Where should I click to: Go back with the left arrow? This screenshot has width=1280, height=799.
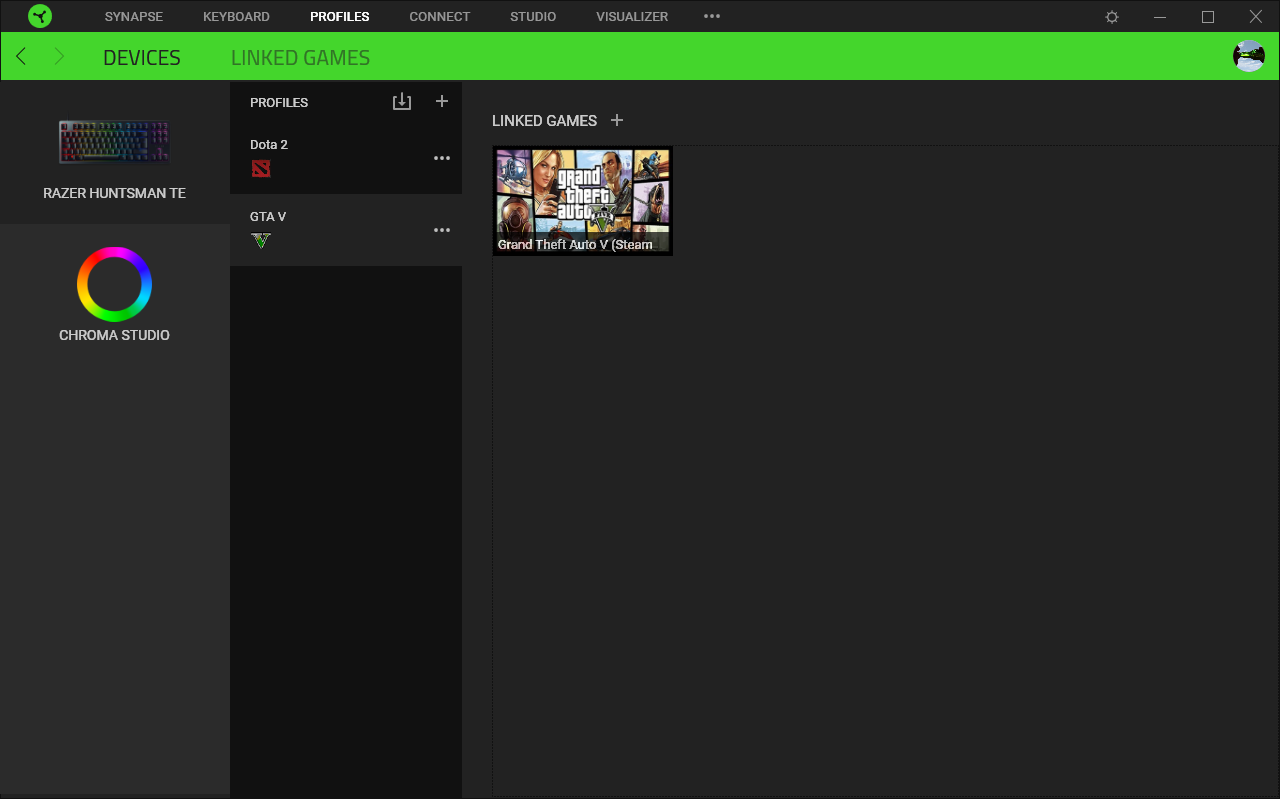coord(21,56)
